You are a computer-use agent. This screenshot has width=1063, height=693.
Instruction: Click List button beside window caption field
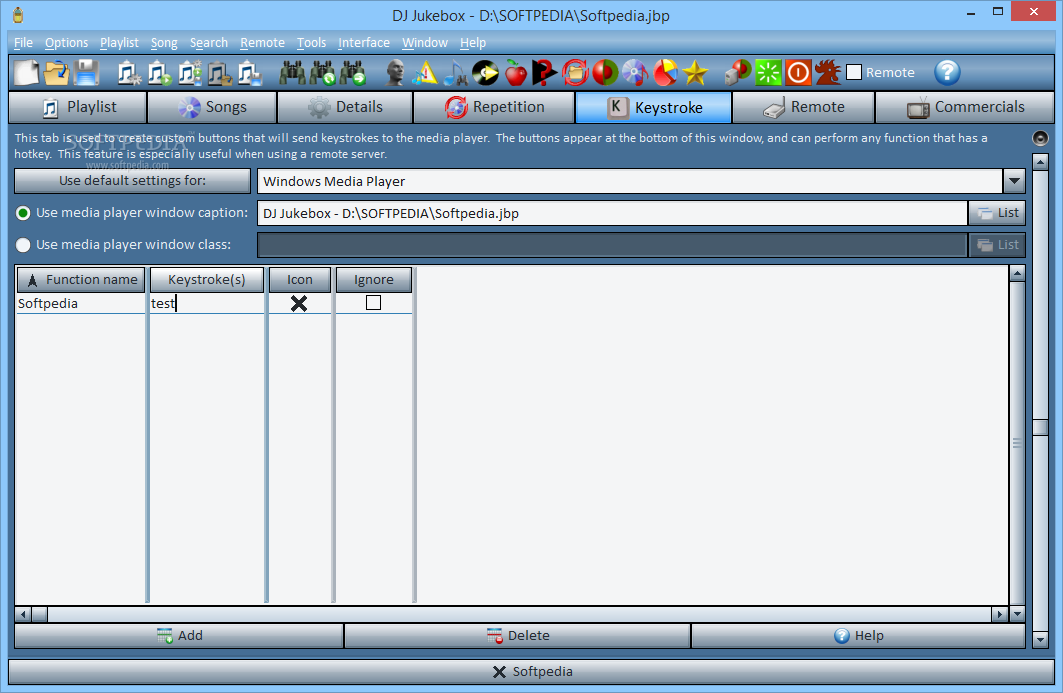(997, 213)
